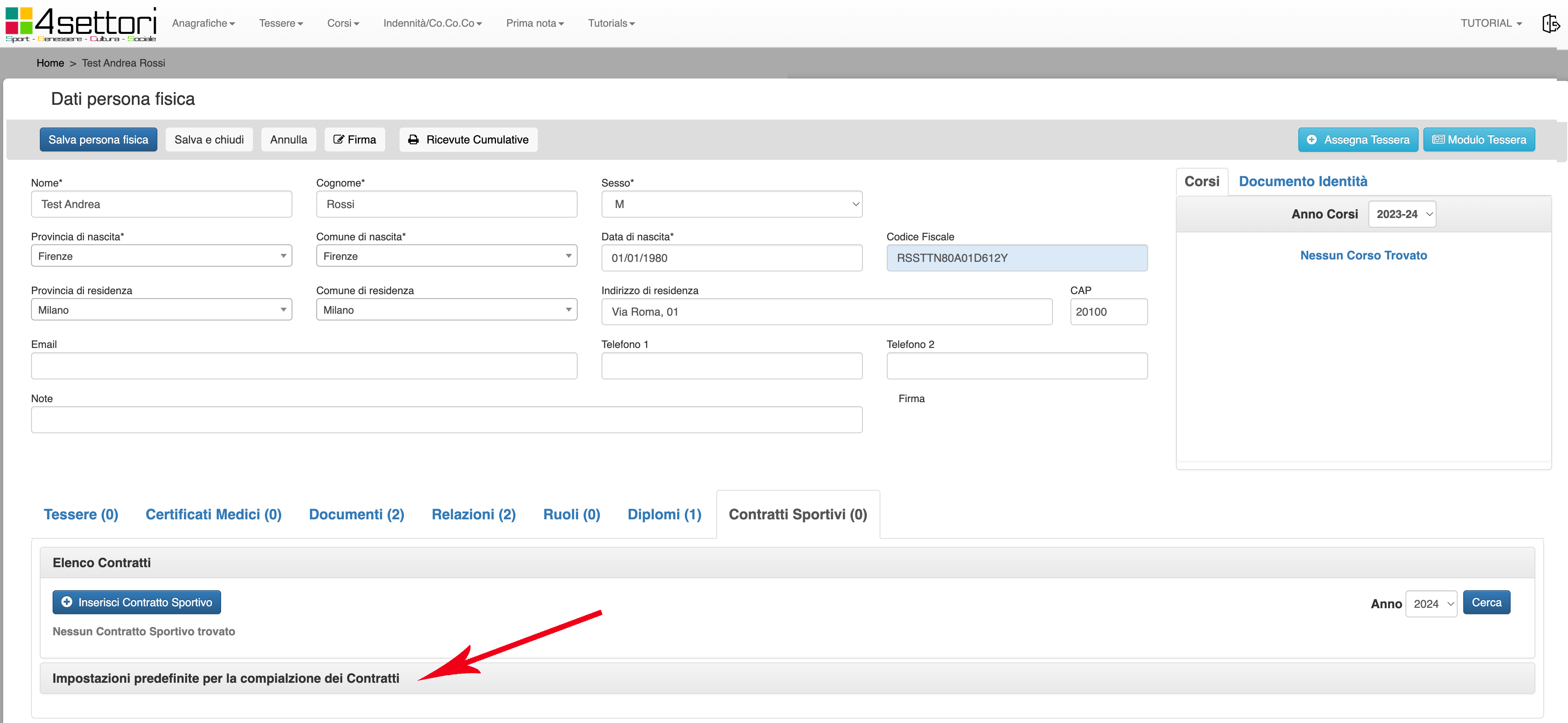Switch to Documento Identità tab
Viewport: 1568px width, 723px height.
click(1303, 181)
